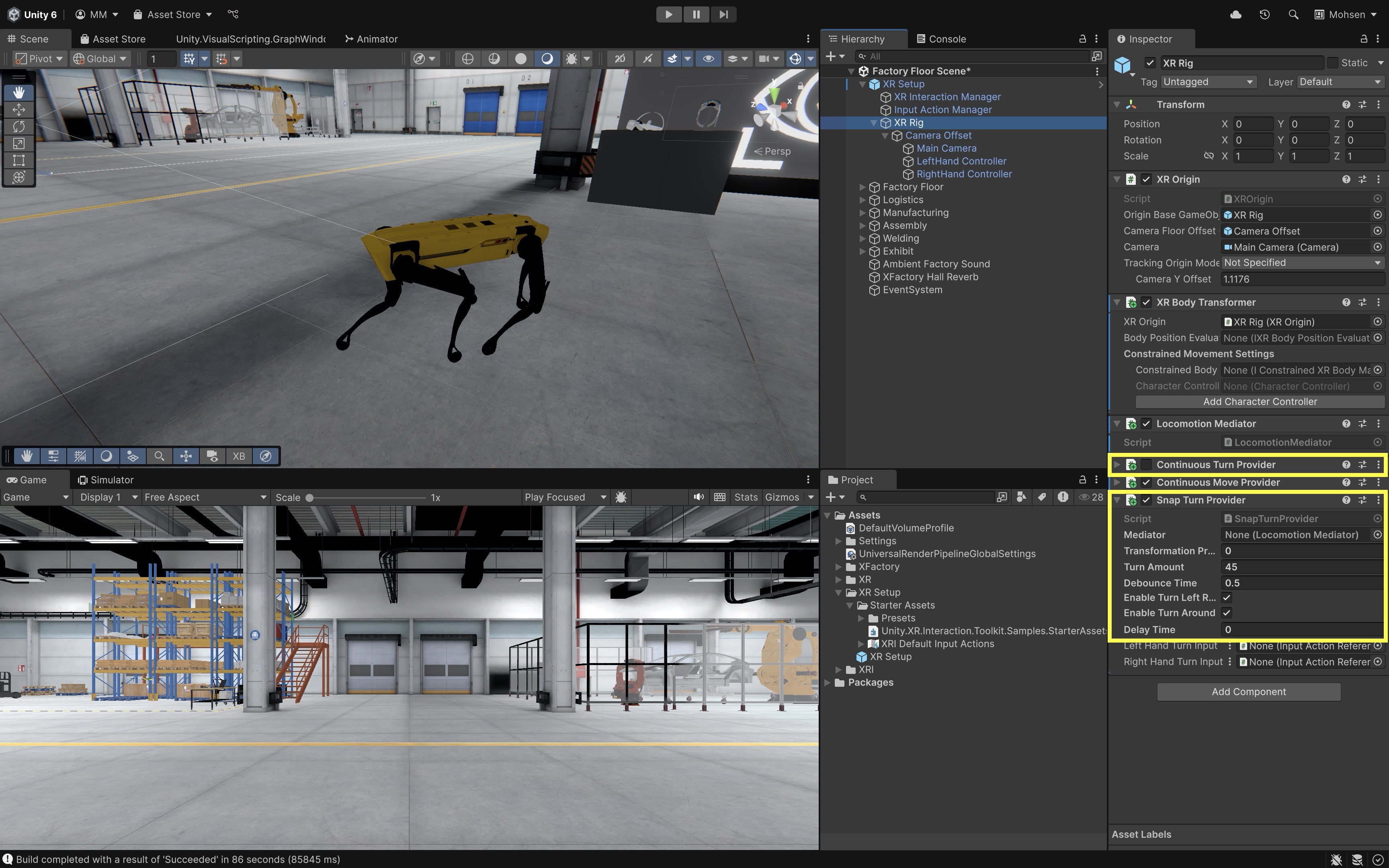Select the Rotate tool in Scene toolbar
The image size is (1389, 868).
[x=19, y=126]
